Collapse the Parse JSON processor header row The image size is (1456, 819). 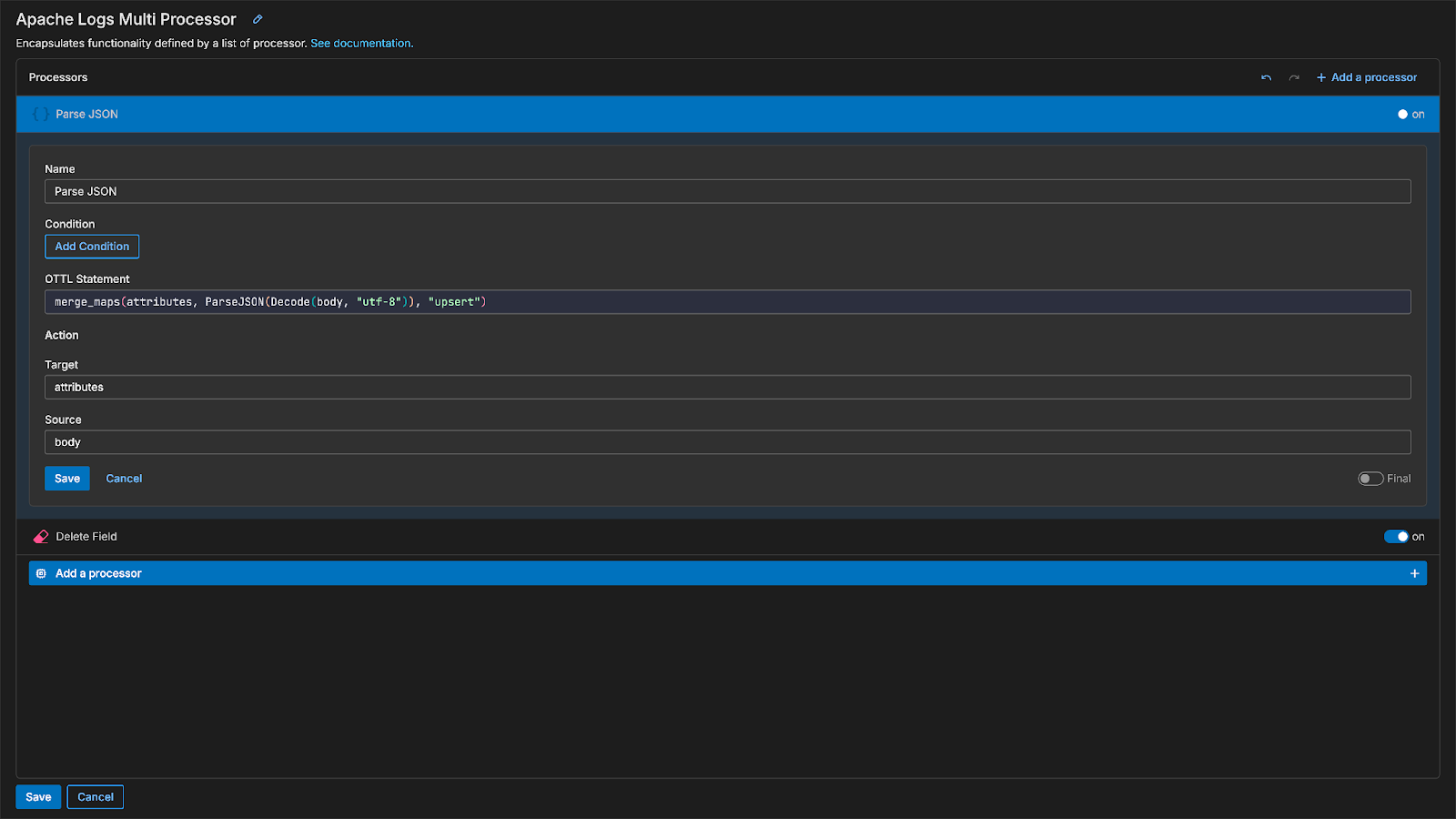click(x=637, y=114)
